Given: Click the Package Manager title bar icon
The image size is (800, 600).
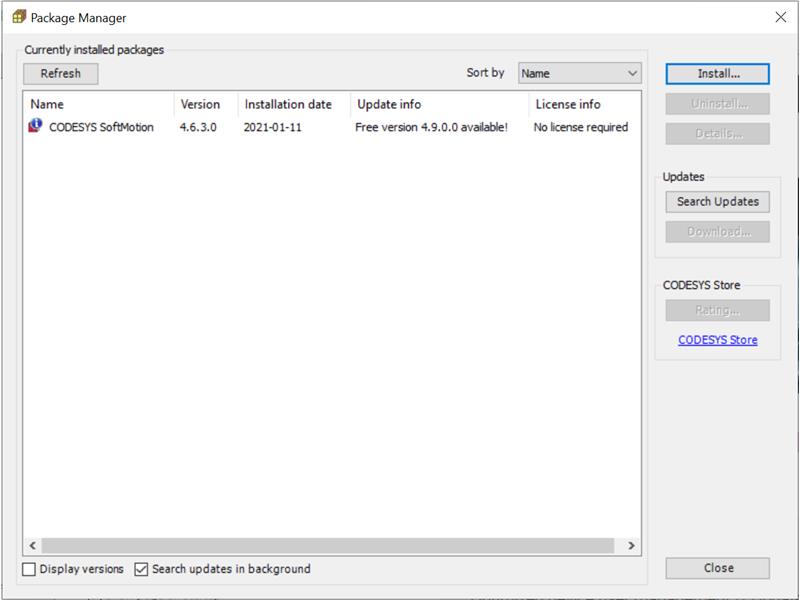Looking at the screenshot, I should pos(19,17).
